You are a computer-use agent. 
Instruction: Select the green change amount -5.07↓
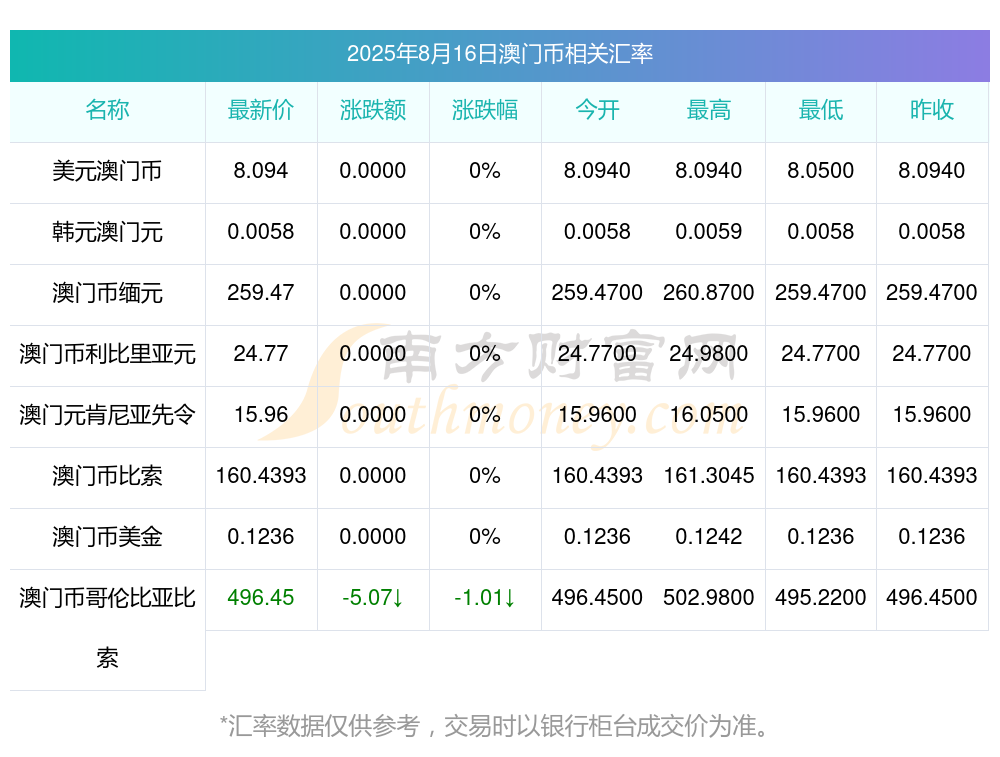(373, 598)
